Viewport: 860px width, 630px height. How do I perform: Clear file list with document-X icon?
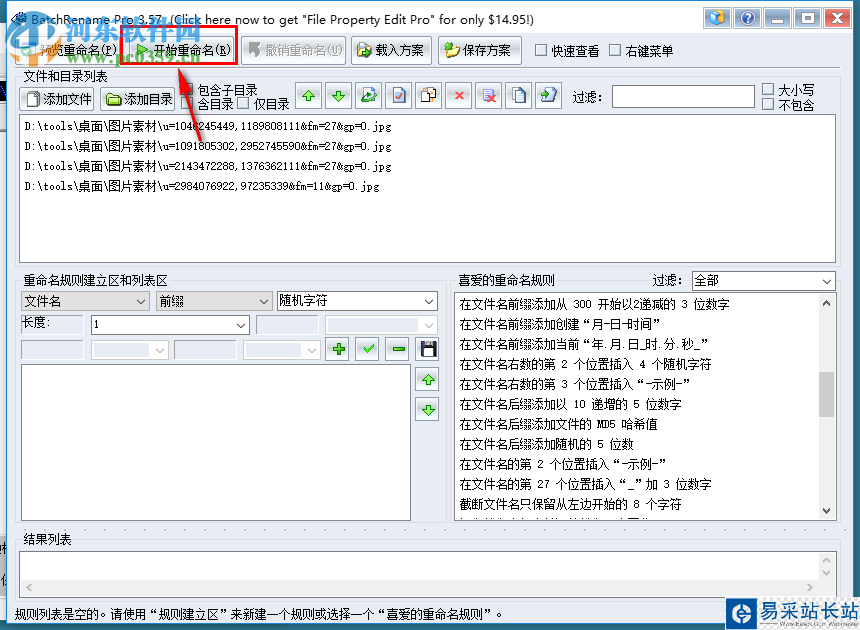[x=489, y=97]
